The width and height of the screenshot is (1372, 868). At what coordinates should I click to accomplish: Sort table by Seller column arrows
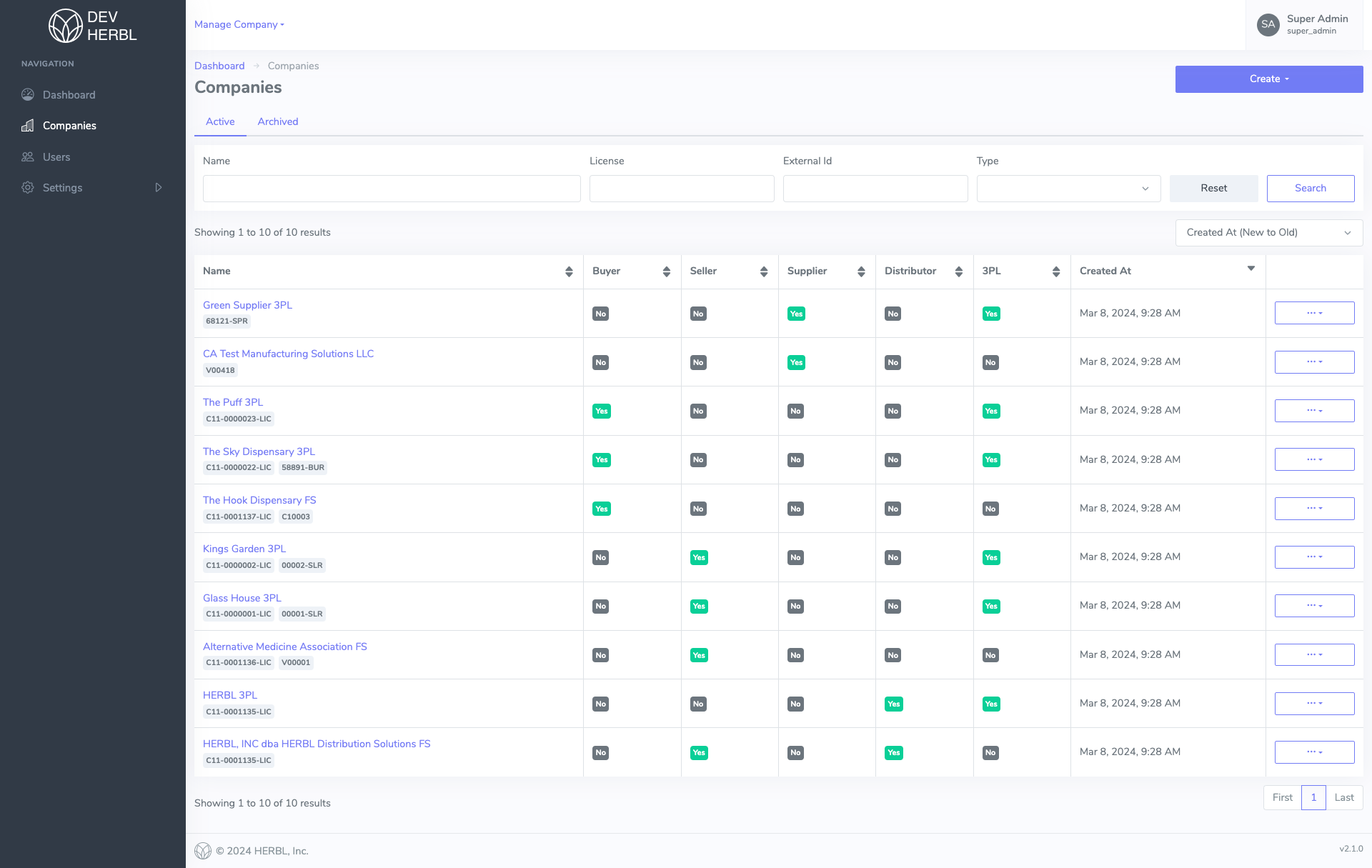tap(764, 271)
